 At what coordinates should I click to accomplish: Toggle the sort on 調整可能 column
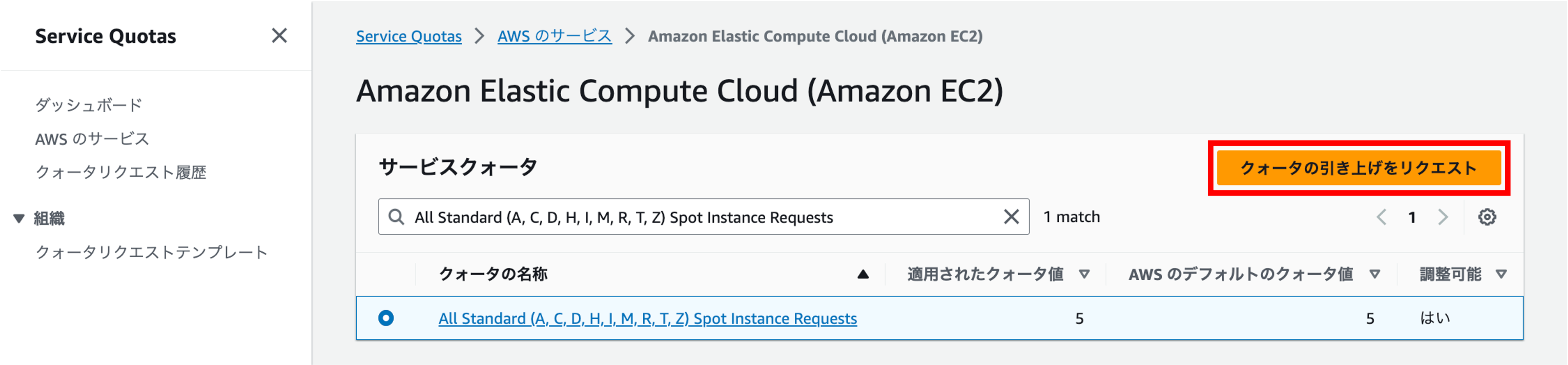tap(1500, 274)
